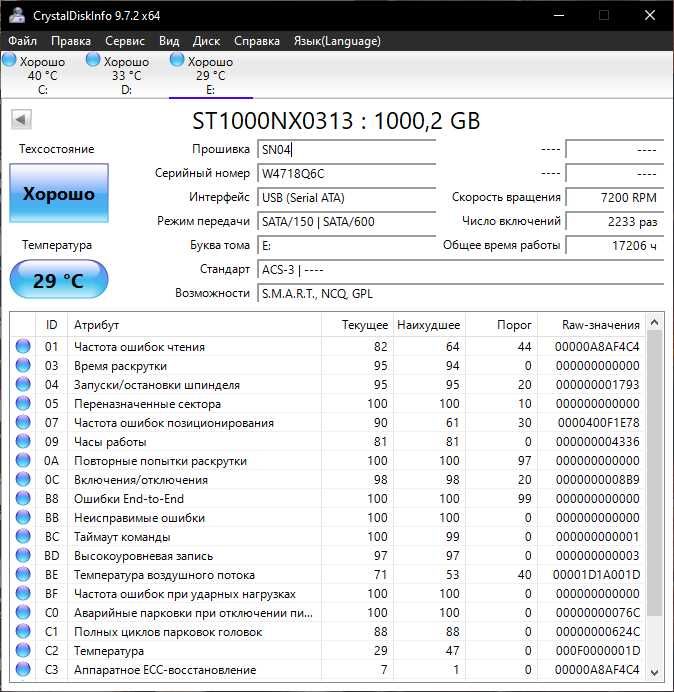Click status orb of attribute 01 row
Viewport: 674px width, 692px height.
click(23, 346)
